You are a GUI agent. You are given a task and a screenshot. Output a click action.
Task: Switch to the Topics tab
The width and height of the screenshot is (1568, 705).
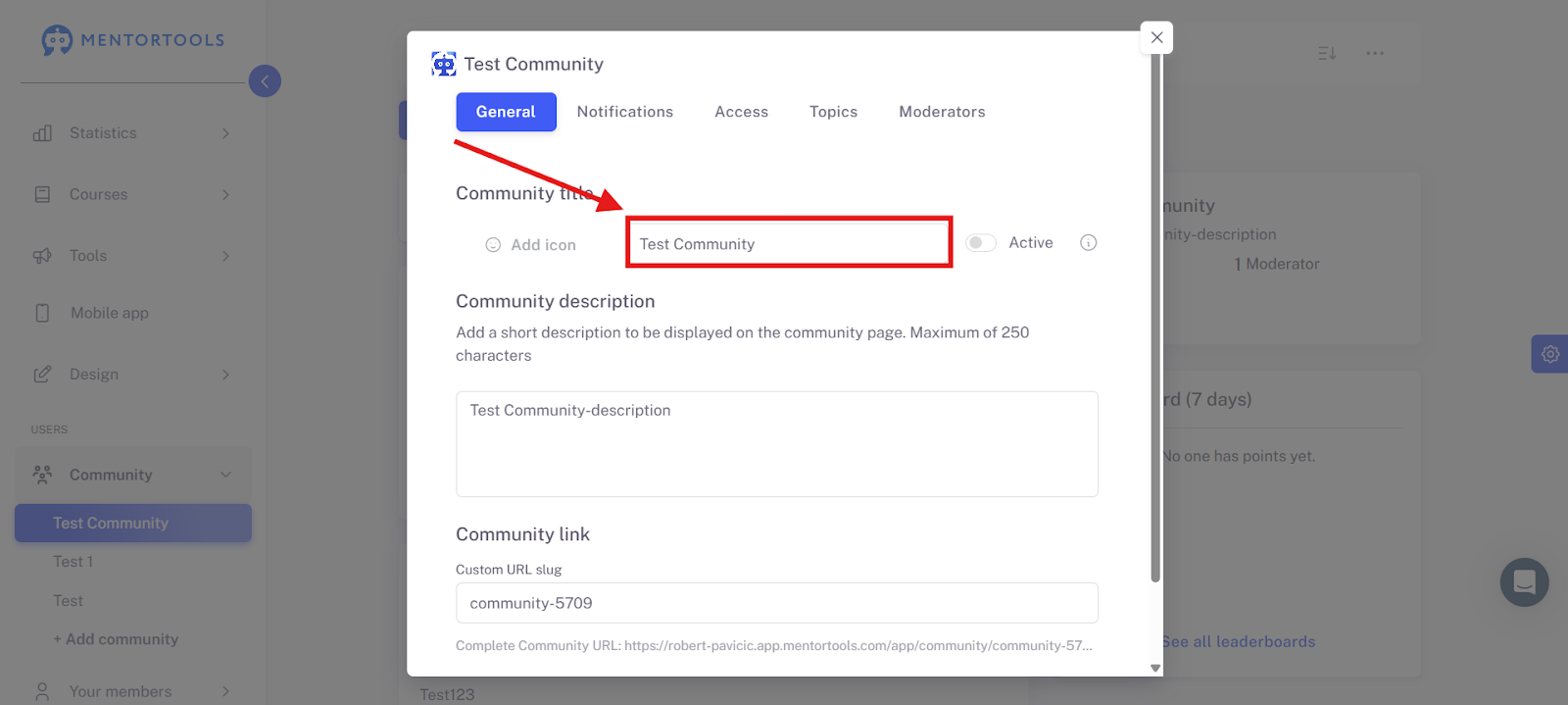tap(833, 112)
